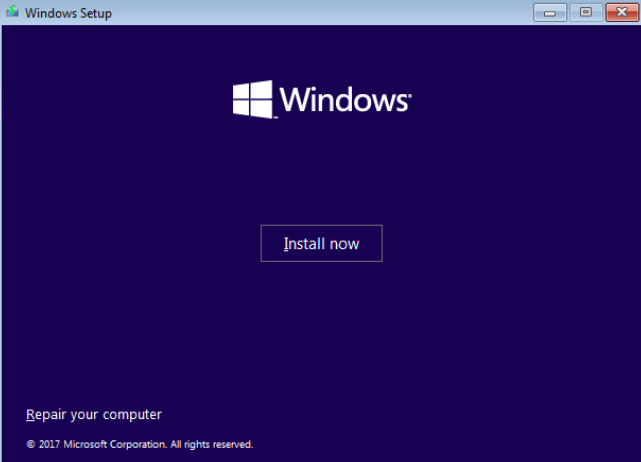This screenshot has width=641, height=462.
Task: Open the Repair your computer link
Action: point(93,414)
